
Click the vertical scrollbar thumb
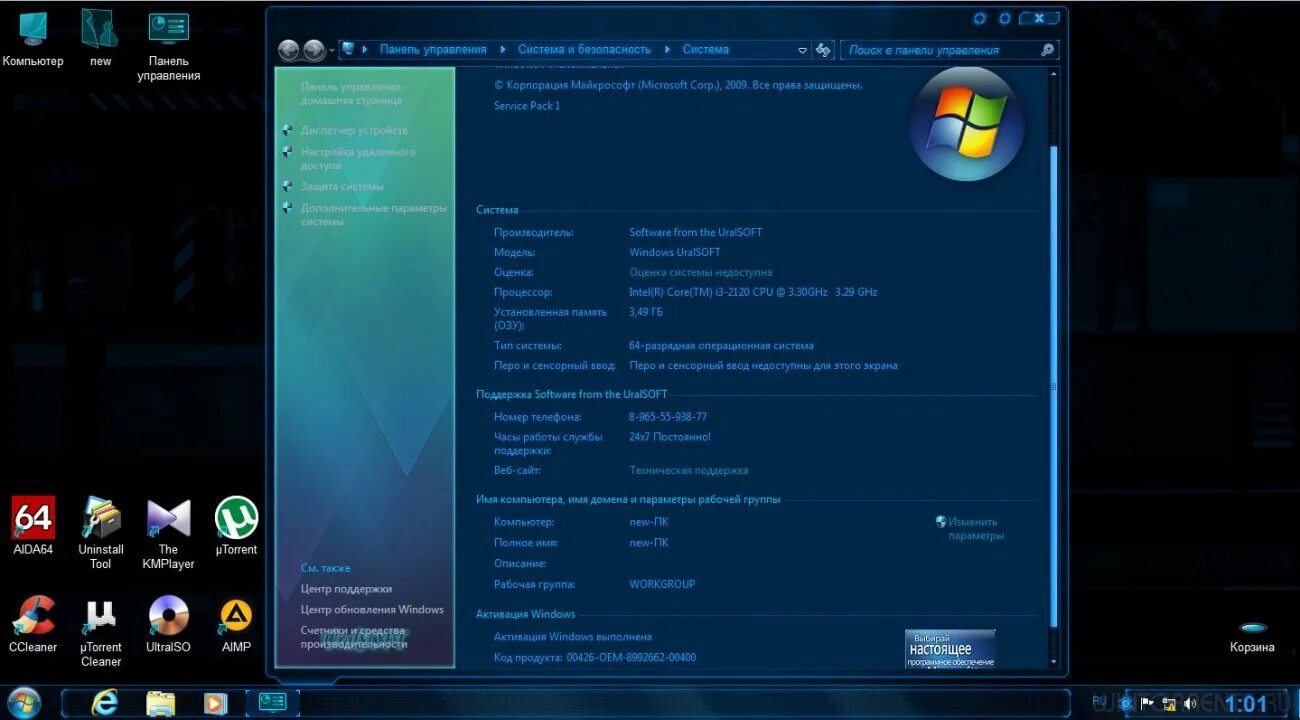click(1053, 385)
